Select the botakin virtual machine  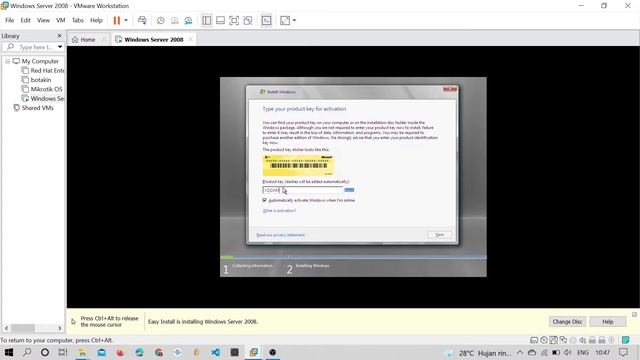click(36, 80)
